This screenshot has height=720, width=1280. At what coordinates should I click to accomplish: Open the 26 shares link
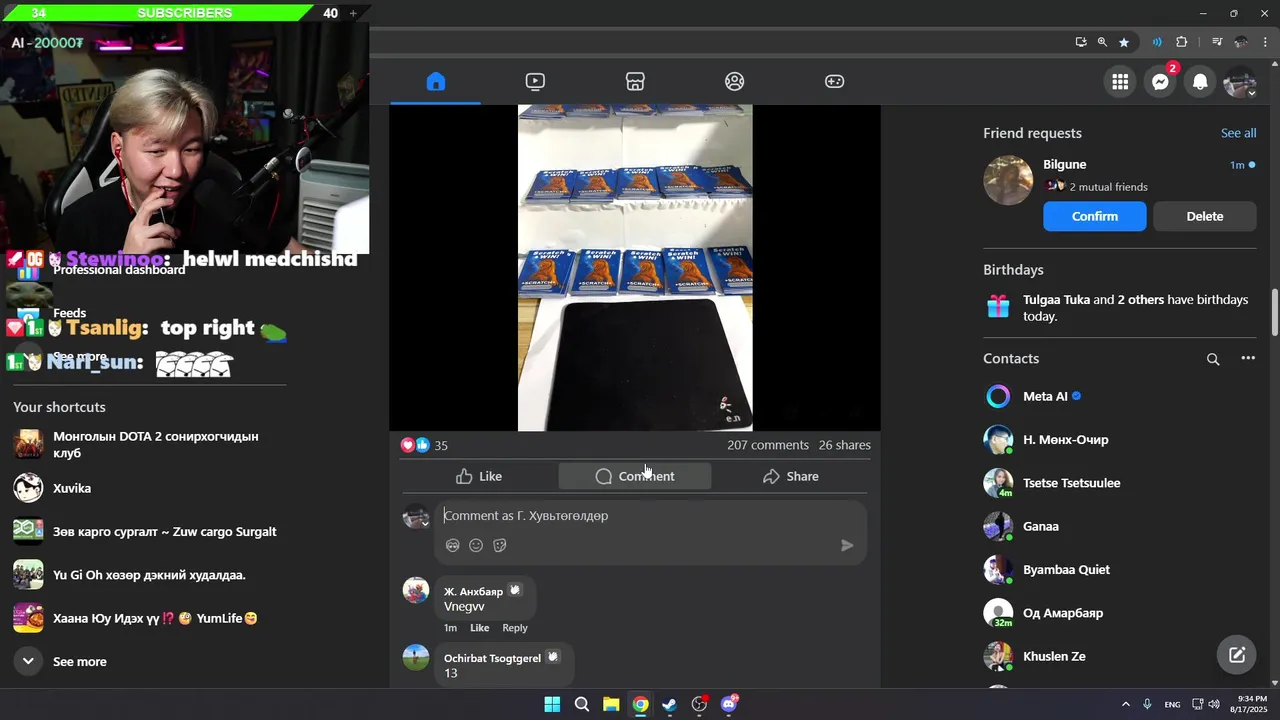coord(845,445)
